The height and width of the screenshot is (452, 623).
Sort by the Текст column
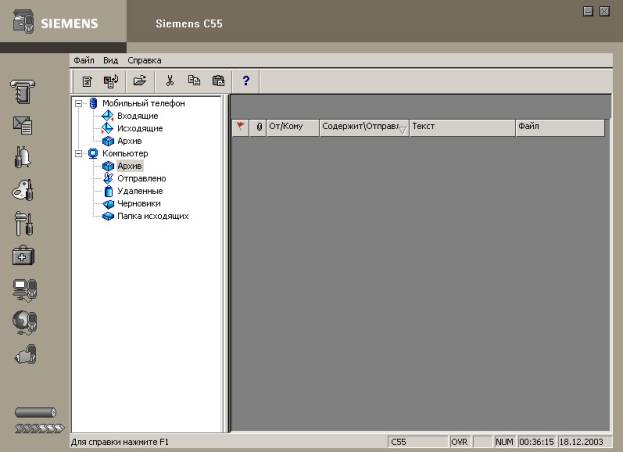pos(462,127)
